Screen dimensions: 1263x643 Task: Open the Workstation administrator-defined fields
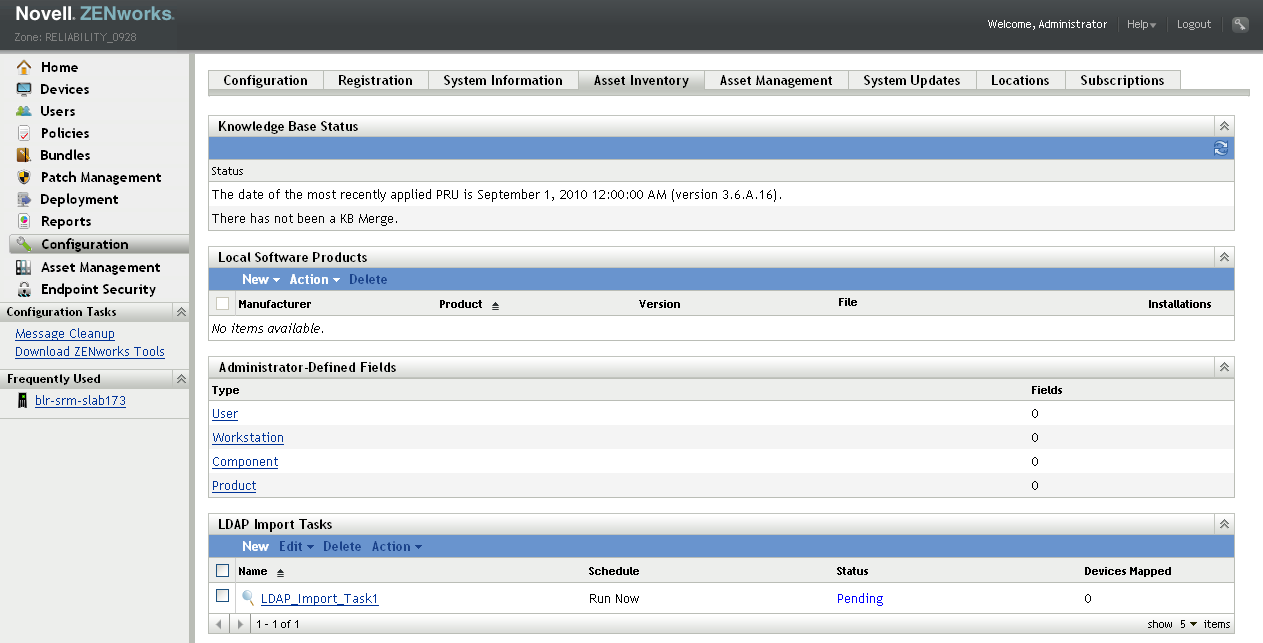(247, 437)
